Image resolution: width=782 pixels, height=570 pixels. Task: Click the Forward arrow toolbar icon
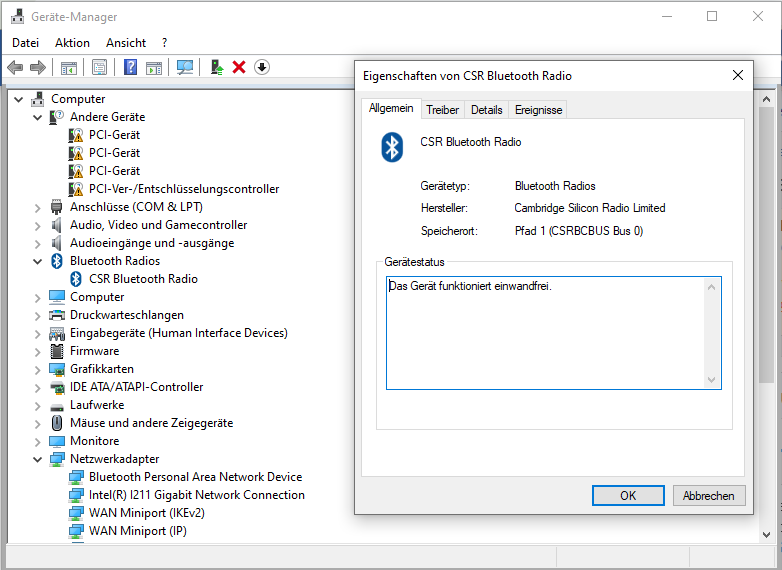38,67
